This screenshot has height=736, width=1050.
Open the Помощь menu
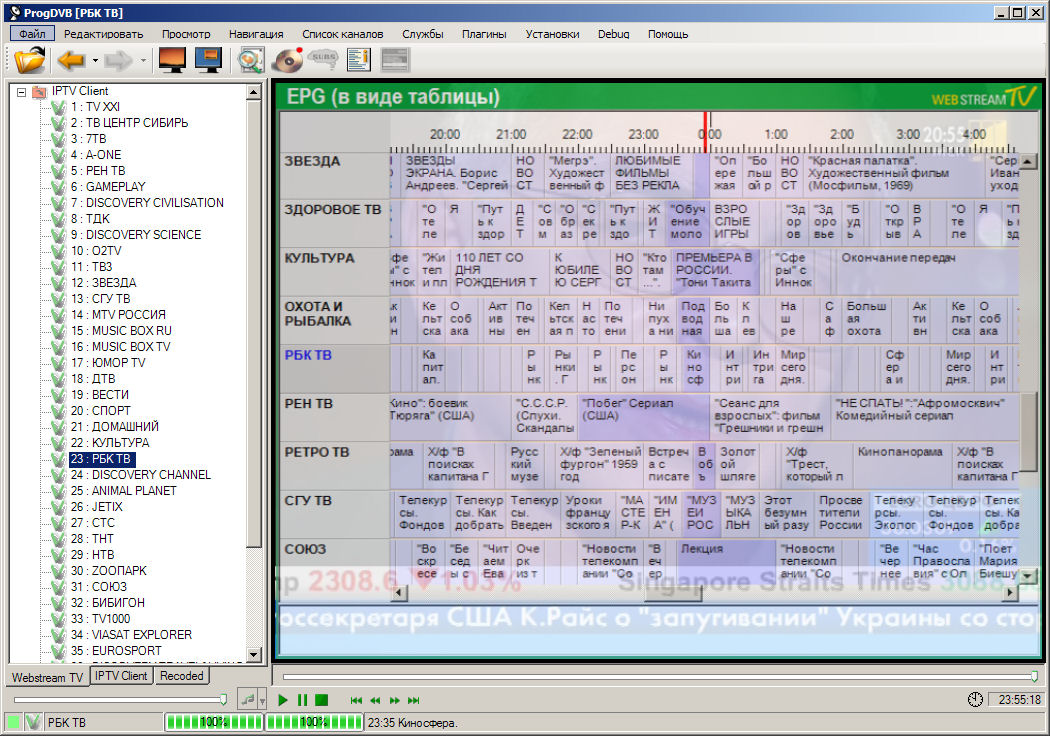[x=668, y=33]
